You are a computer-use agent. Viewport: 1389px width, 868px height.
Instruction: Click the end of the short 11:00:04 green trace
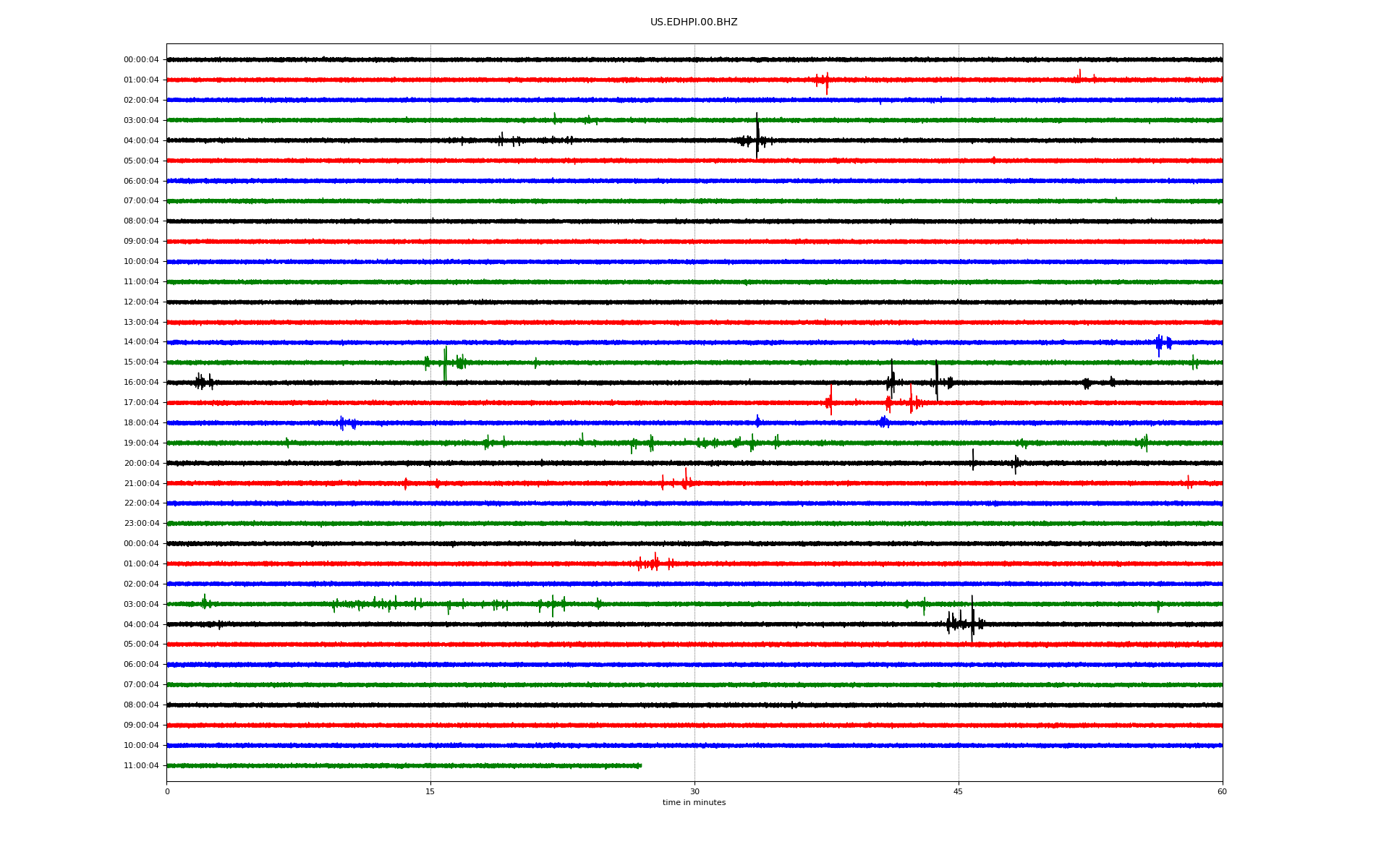coord(640,765)
